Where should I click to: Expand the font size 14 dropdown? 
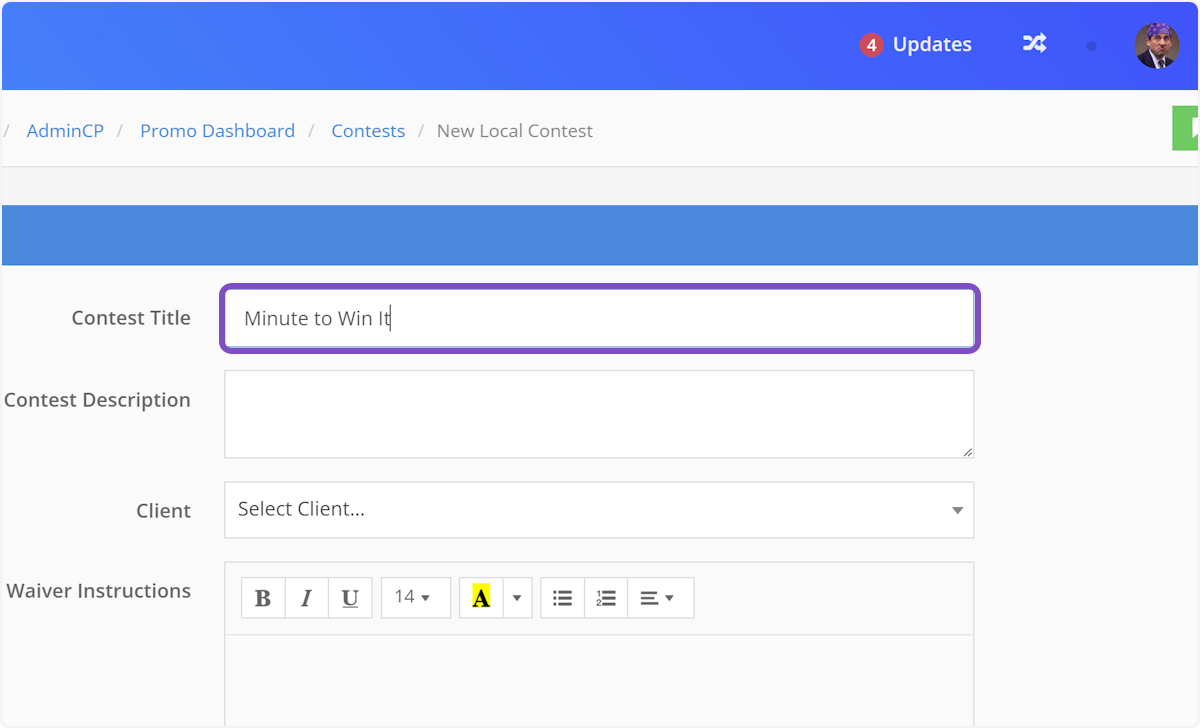click(415, 598)
